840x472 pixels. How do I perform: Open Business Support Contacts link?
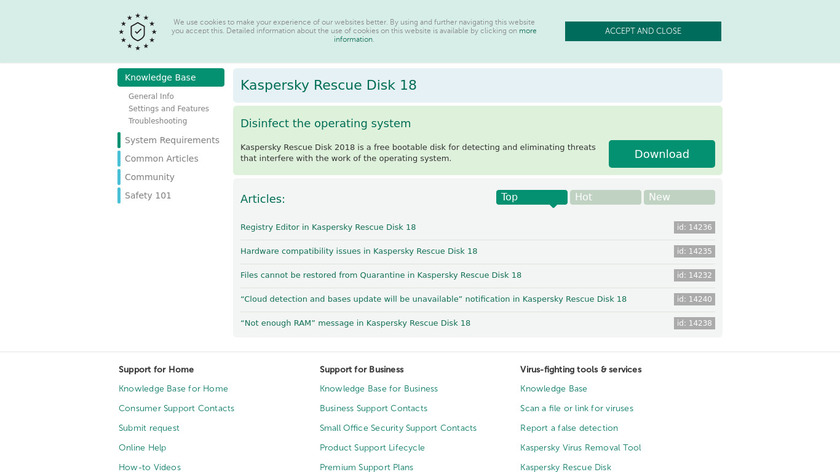pos(373,408)
